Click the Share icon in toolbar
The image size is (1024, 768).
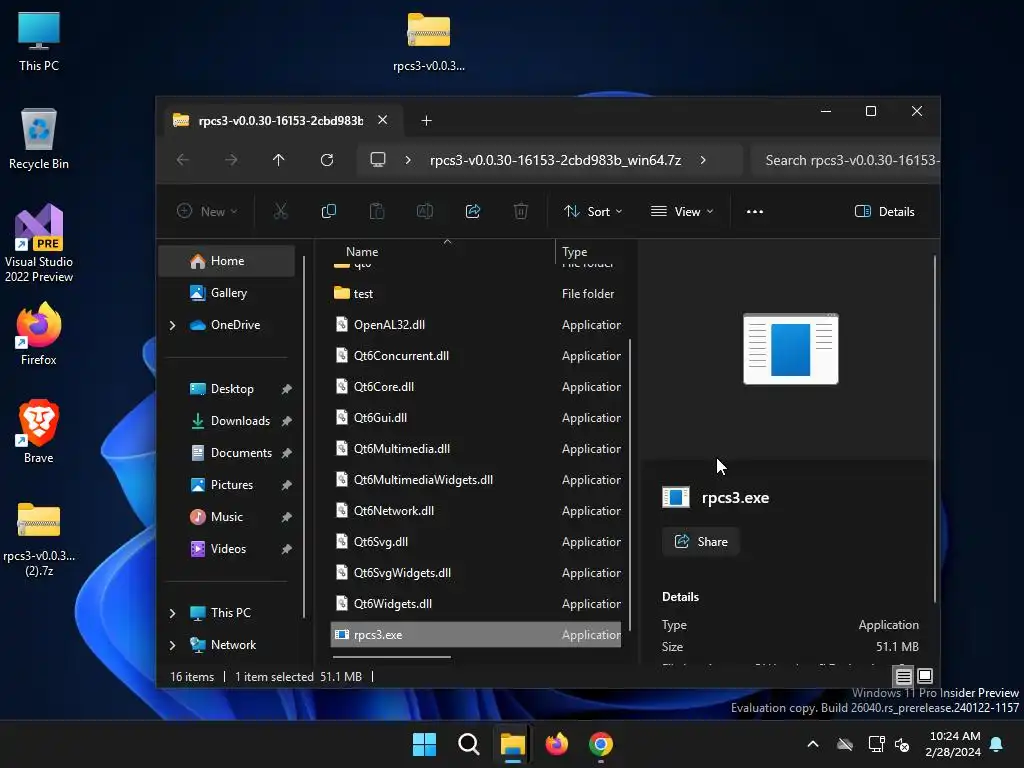tap(473, 211)
